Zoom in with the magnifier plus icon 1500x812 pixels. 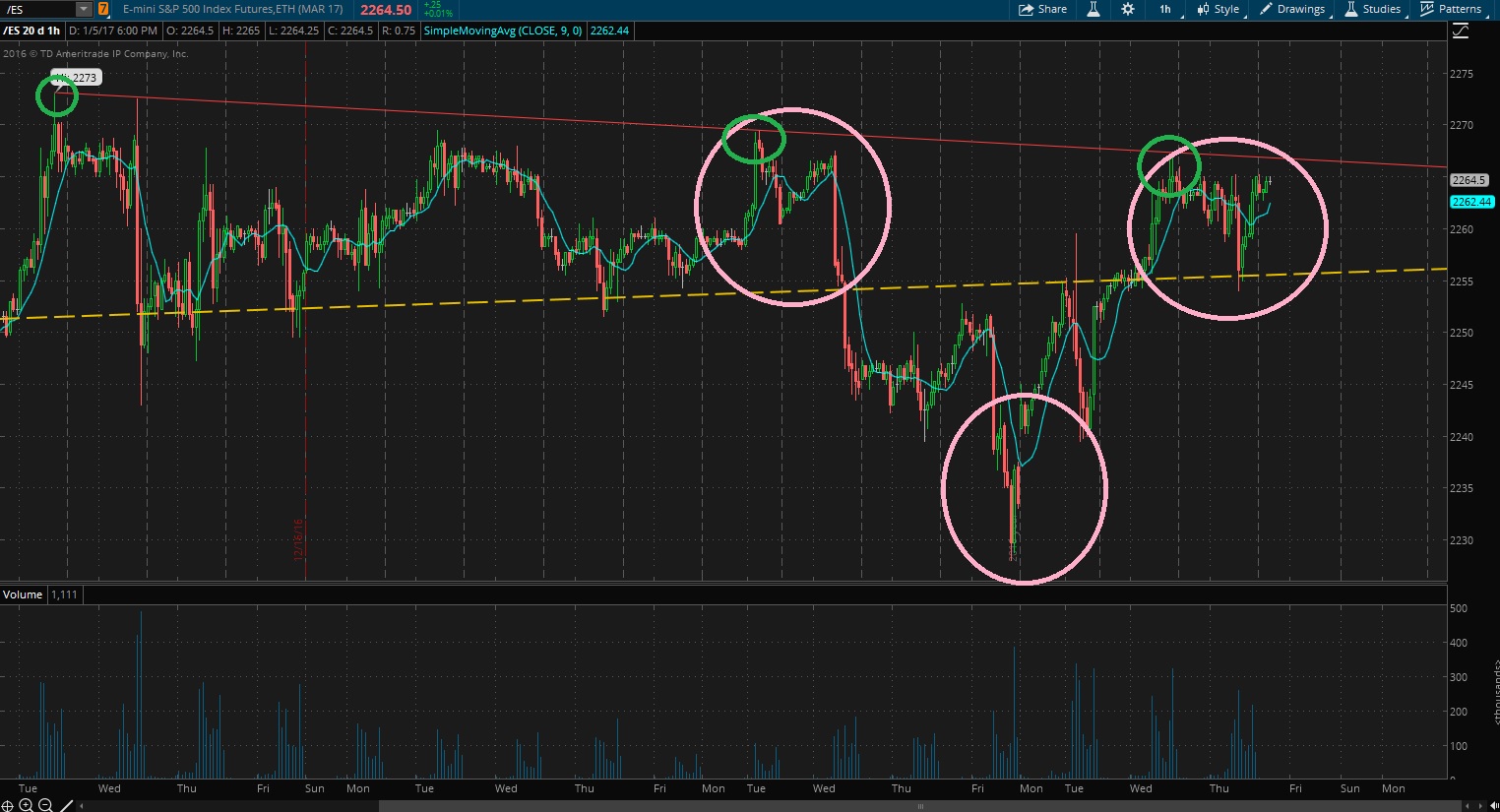click(27, 805)
